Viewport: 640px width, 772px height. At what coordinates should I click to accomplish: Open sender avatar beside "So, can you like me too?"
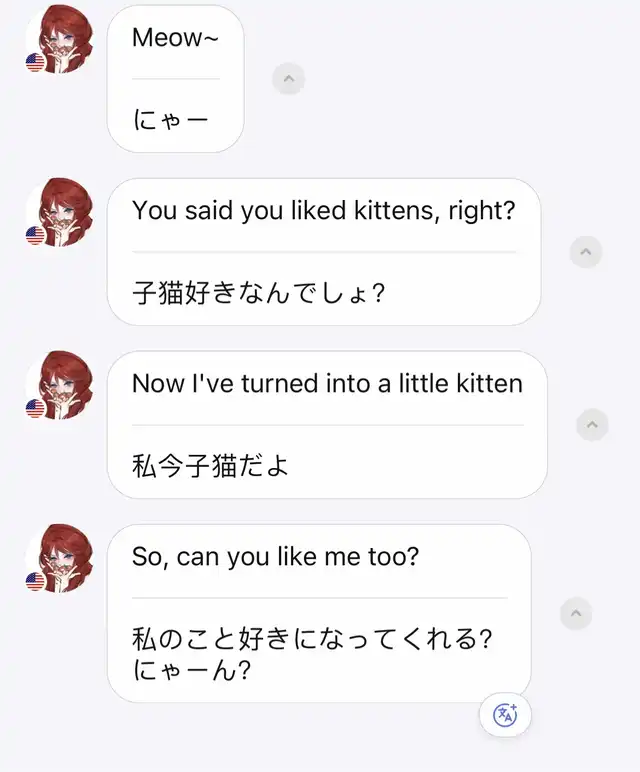coord(60,558)
